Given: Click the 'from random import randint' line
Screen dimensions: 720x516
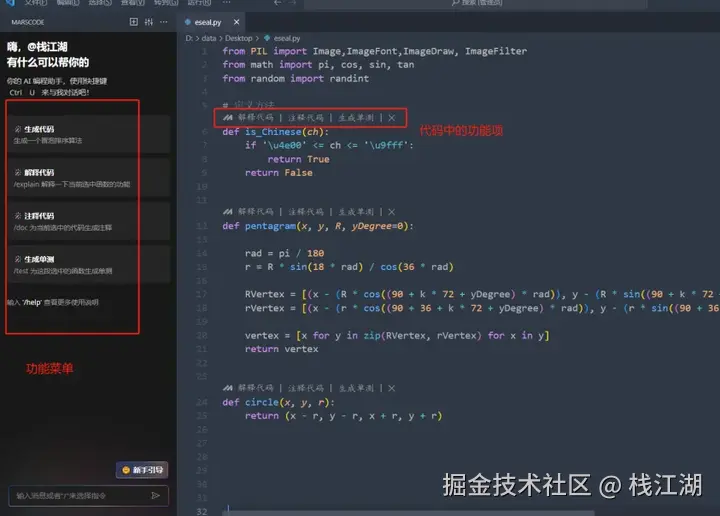Looking at the screenshot, I should pos(295,79).
